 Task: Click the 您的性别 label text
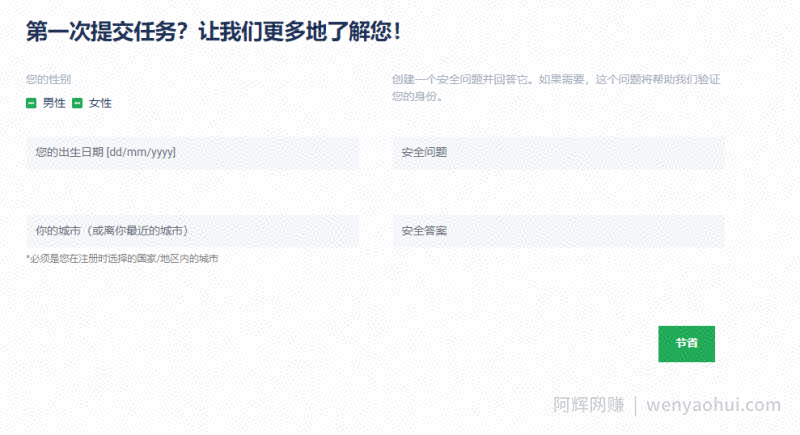click(48, 80)
